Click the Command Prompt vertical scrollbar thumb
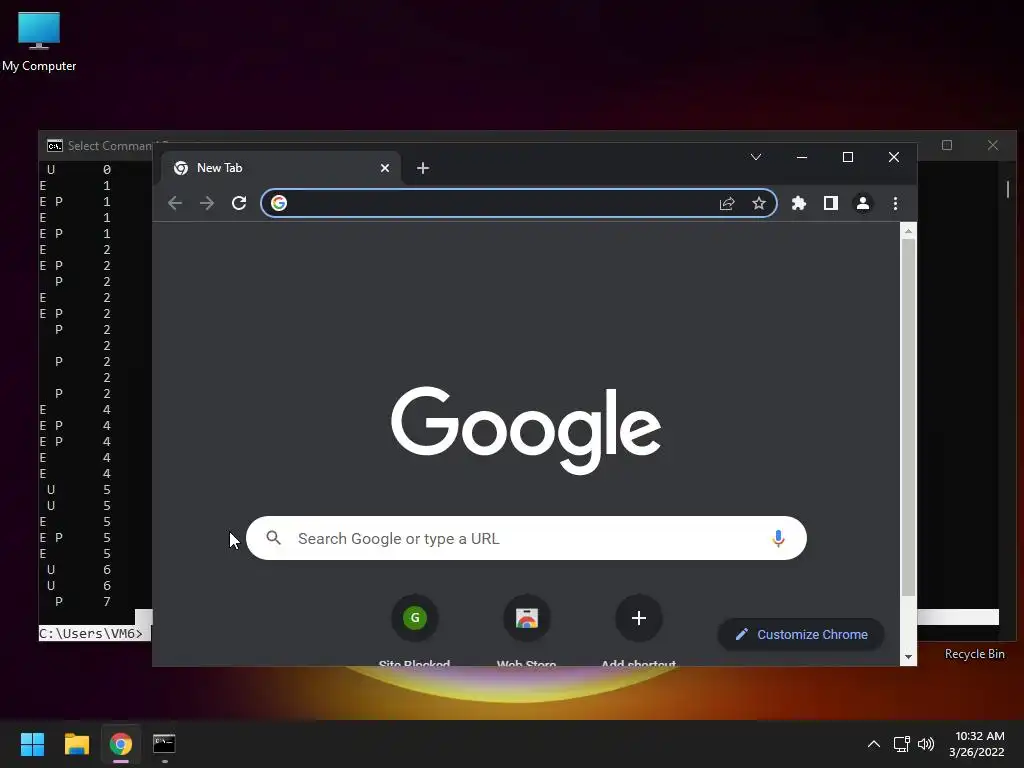 tap(1008, 189)
